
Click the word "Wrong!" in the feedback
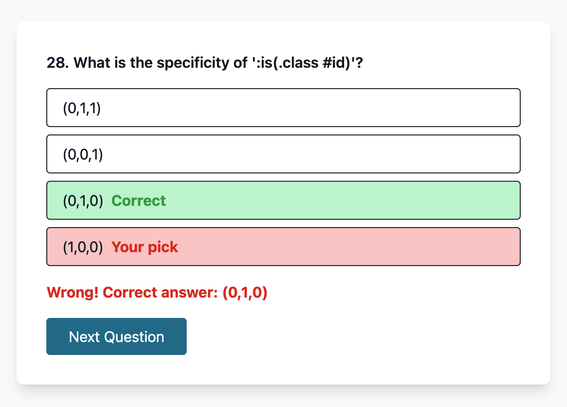73,292
